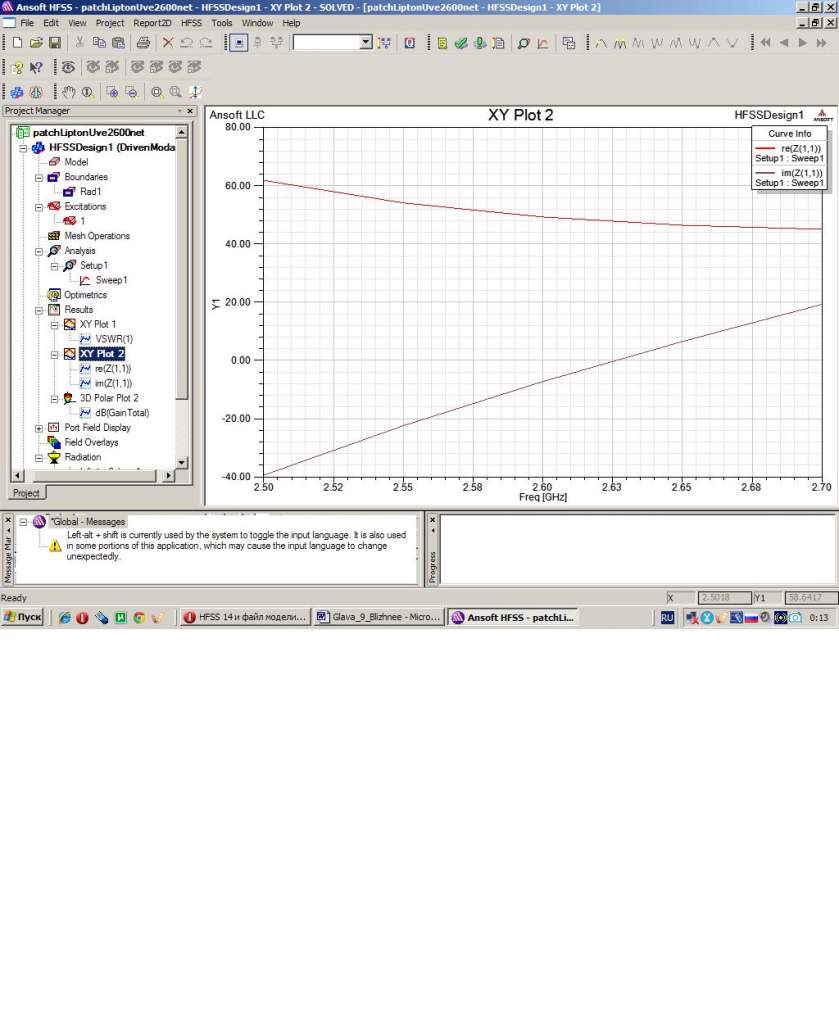Click Project Manager scrollbar down arrow

click(x=181, y=462)
